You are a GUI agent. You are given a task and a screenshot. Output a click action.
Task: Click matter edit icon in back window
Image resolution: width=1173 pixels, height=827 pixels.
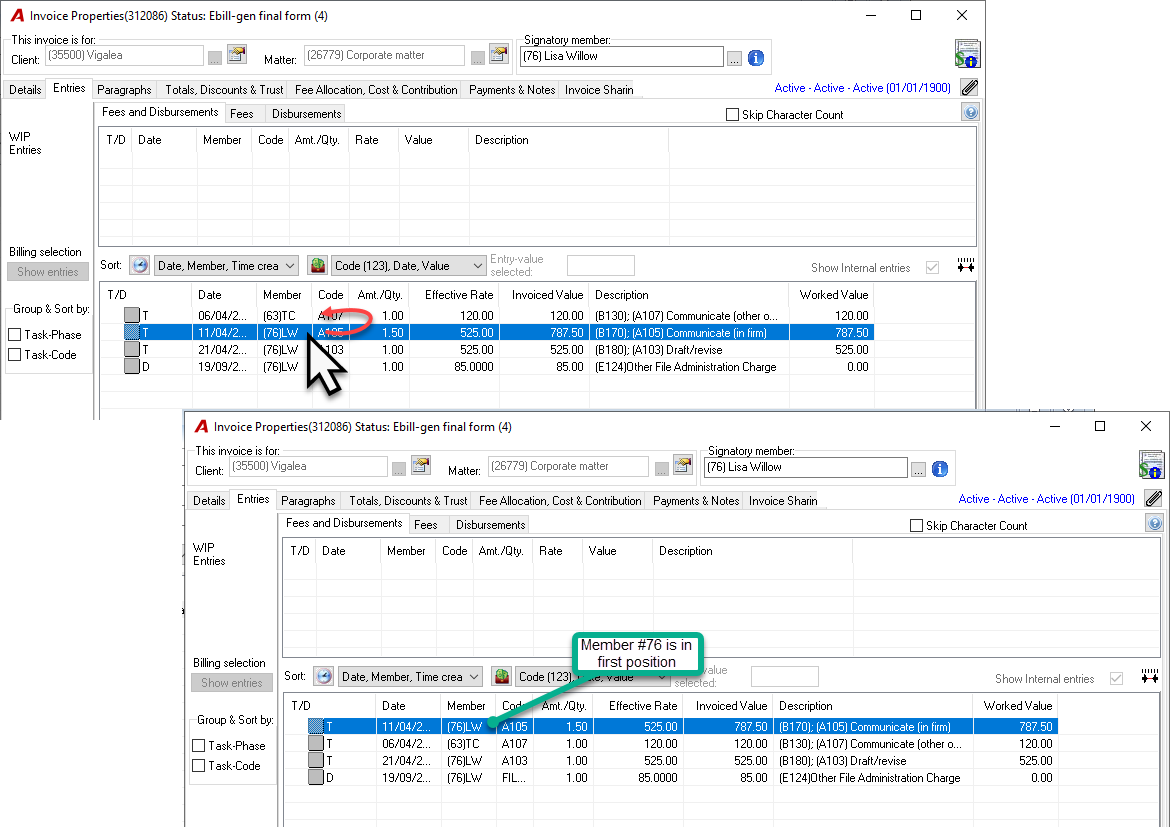click(x=498, y=55)
